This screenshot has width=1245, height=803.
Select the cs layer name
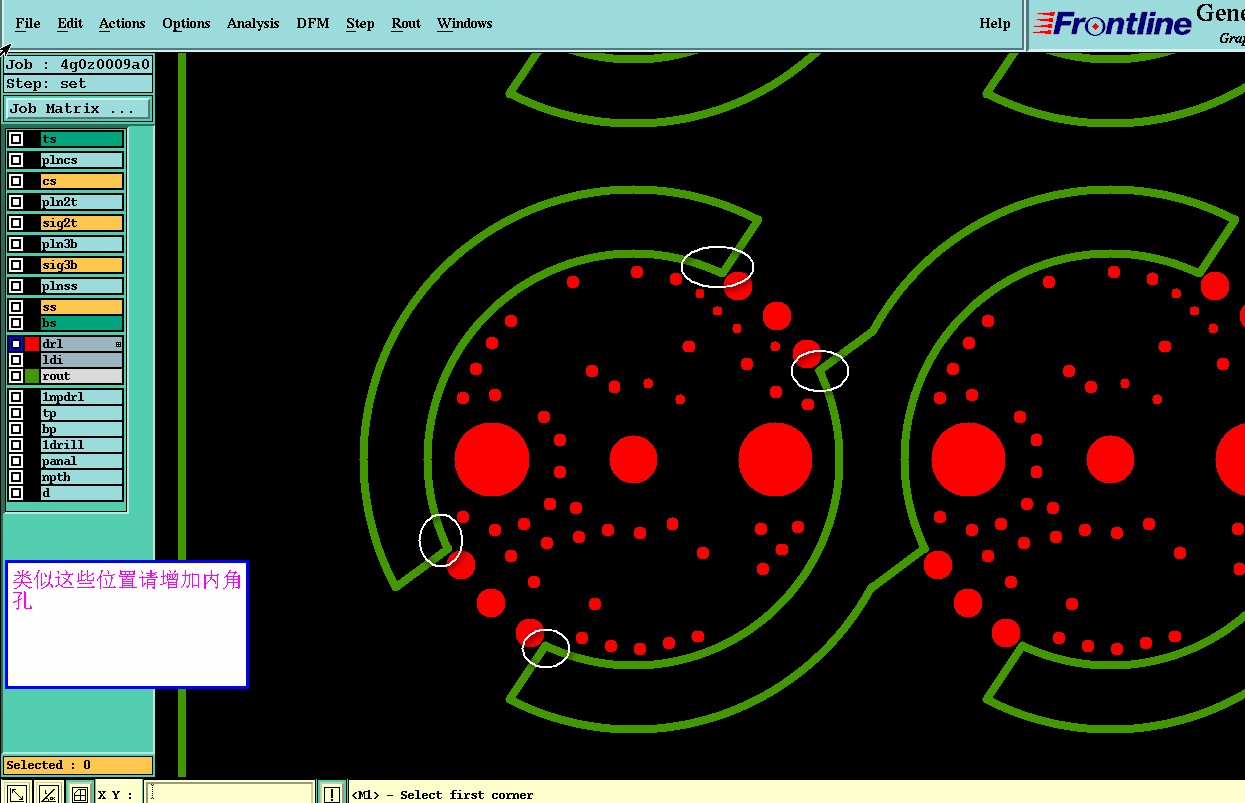tap(82, 181)
